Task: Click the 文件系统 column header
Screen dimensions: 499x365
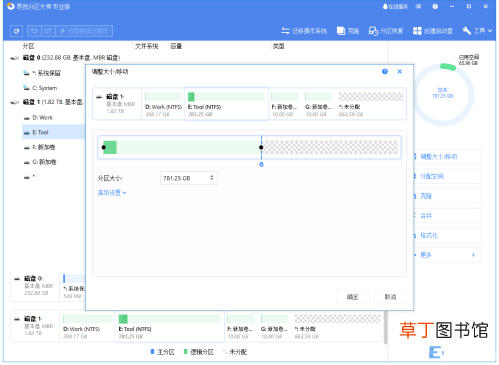Action: pos(146,46)
